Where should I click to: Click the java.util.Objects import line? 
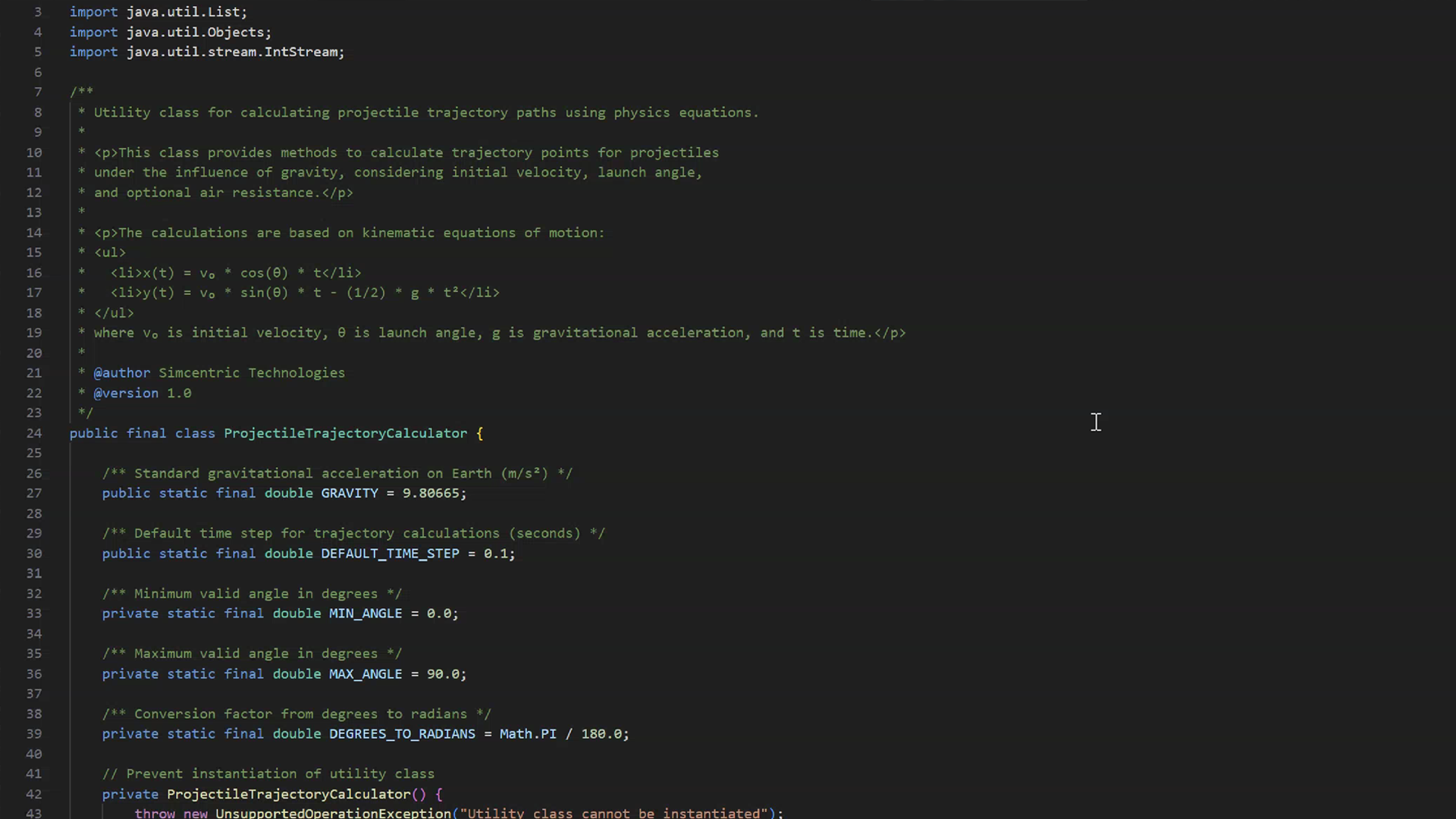click(197, 32)
